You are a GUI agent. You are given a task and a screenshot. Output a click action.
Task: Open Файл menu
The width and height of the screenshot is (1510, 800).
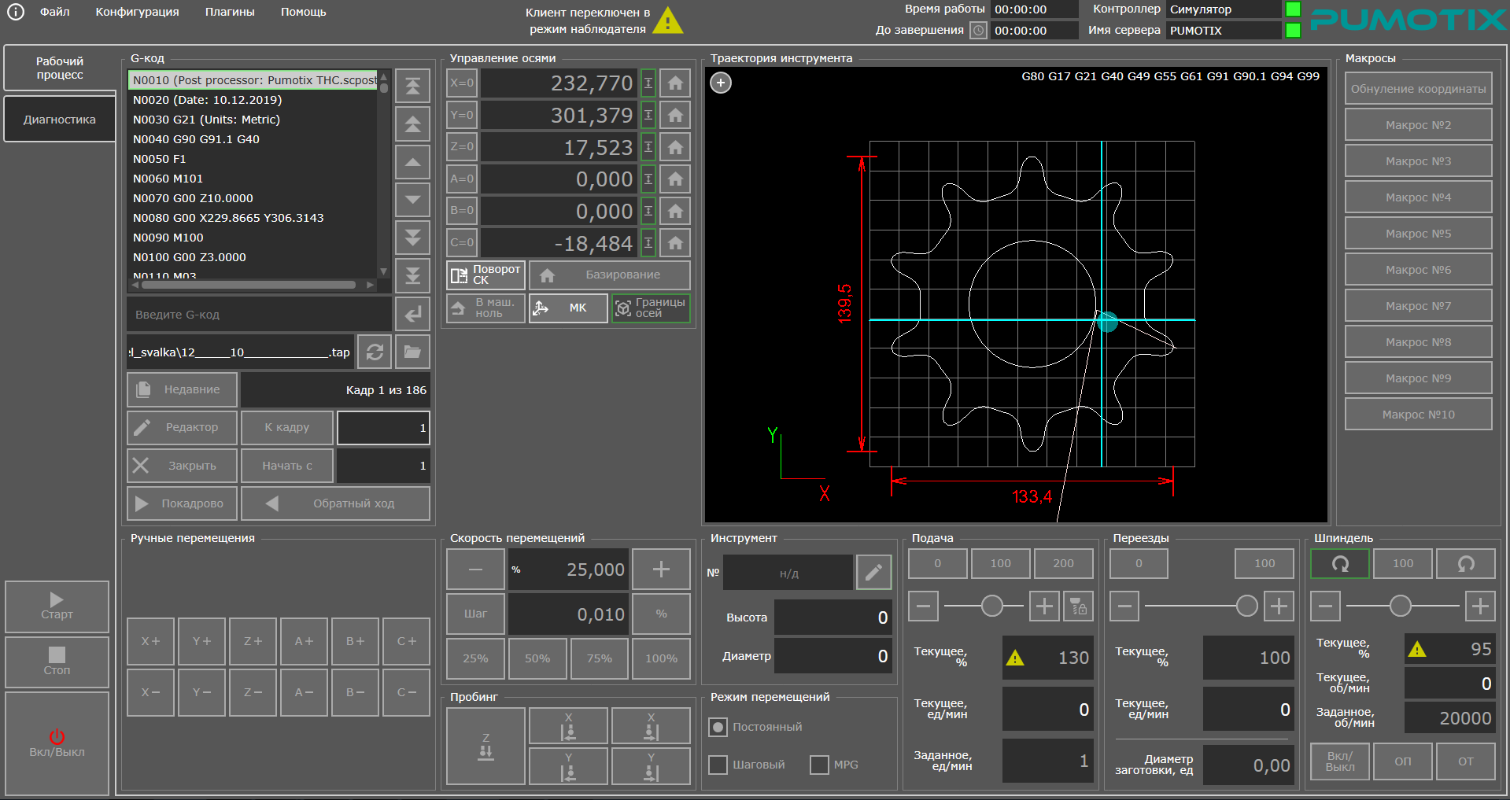point(55,12)
